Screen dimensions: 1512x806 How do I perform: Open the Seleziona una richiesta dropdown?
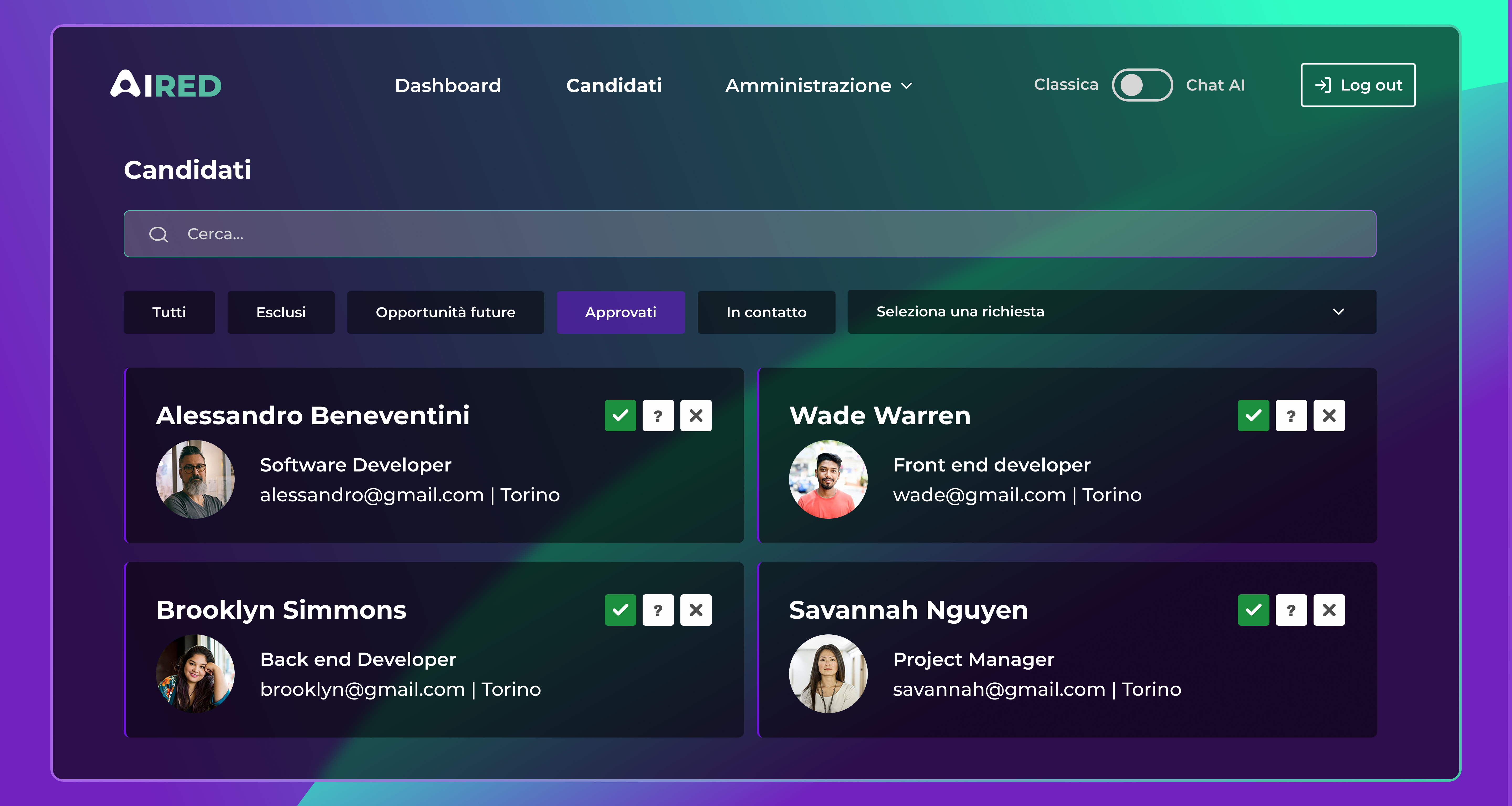(x=1112, y=311)
